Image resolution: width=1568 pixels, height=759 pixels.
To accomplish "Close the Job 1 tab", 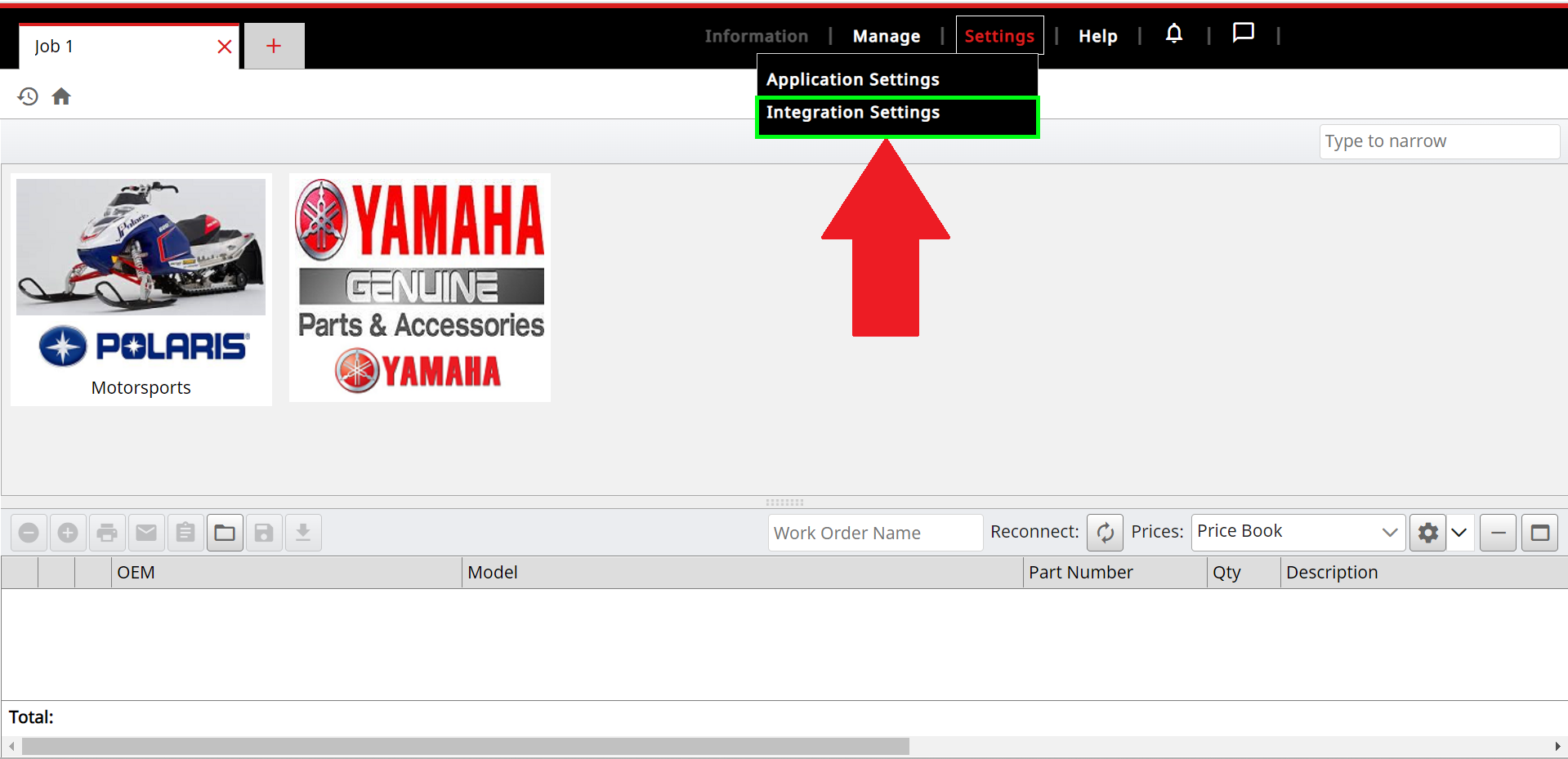I will coord(225,47).
